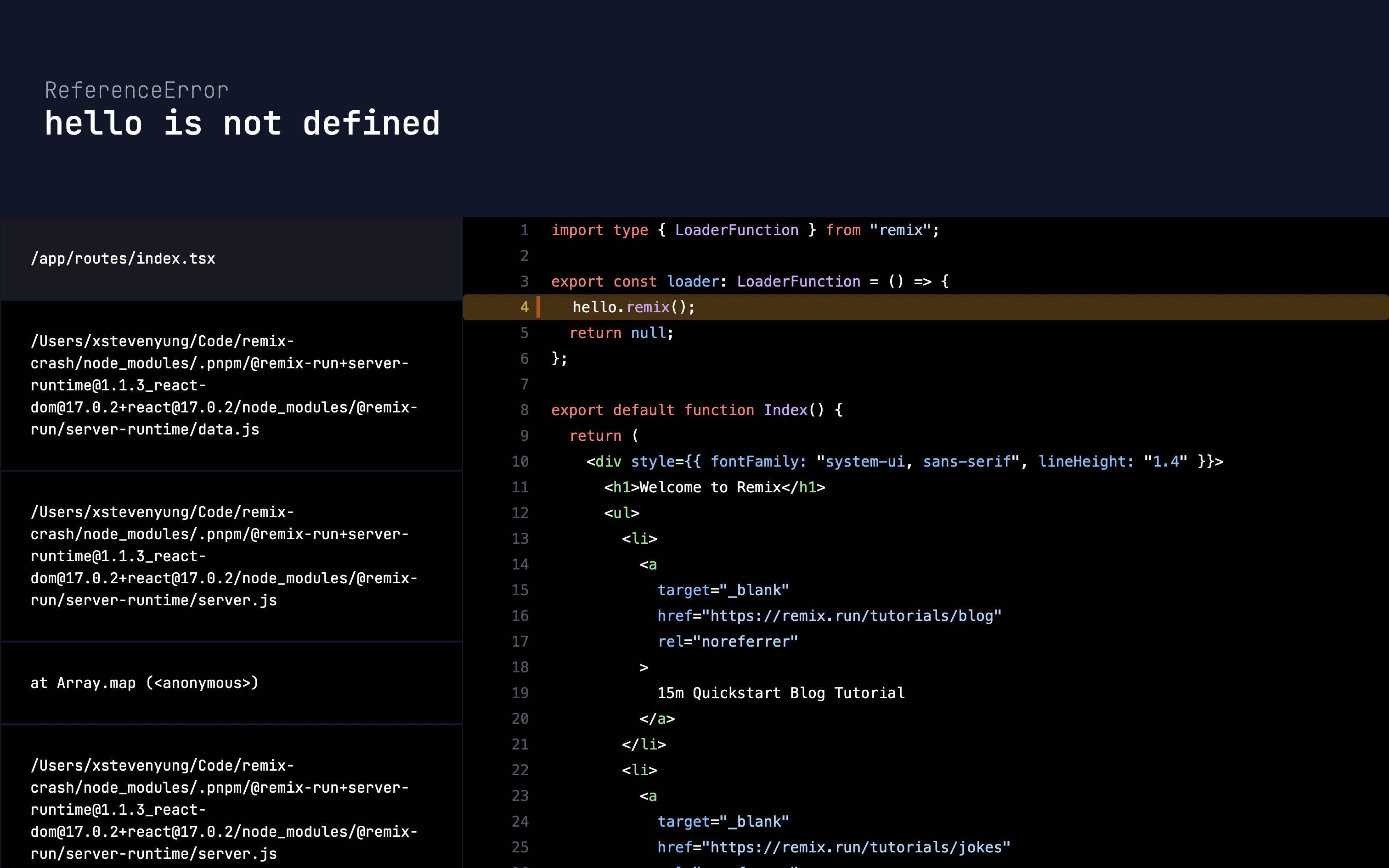Click the line number 4 in gutter
This screenshot has height=868, width=1389.
tap(524, 307)
